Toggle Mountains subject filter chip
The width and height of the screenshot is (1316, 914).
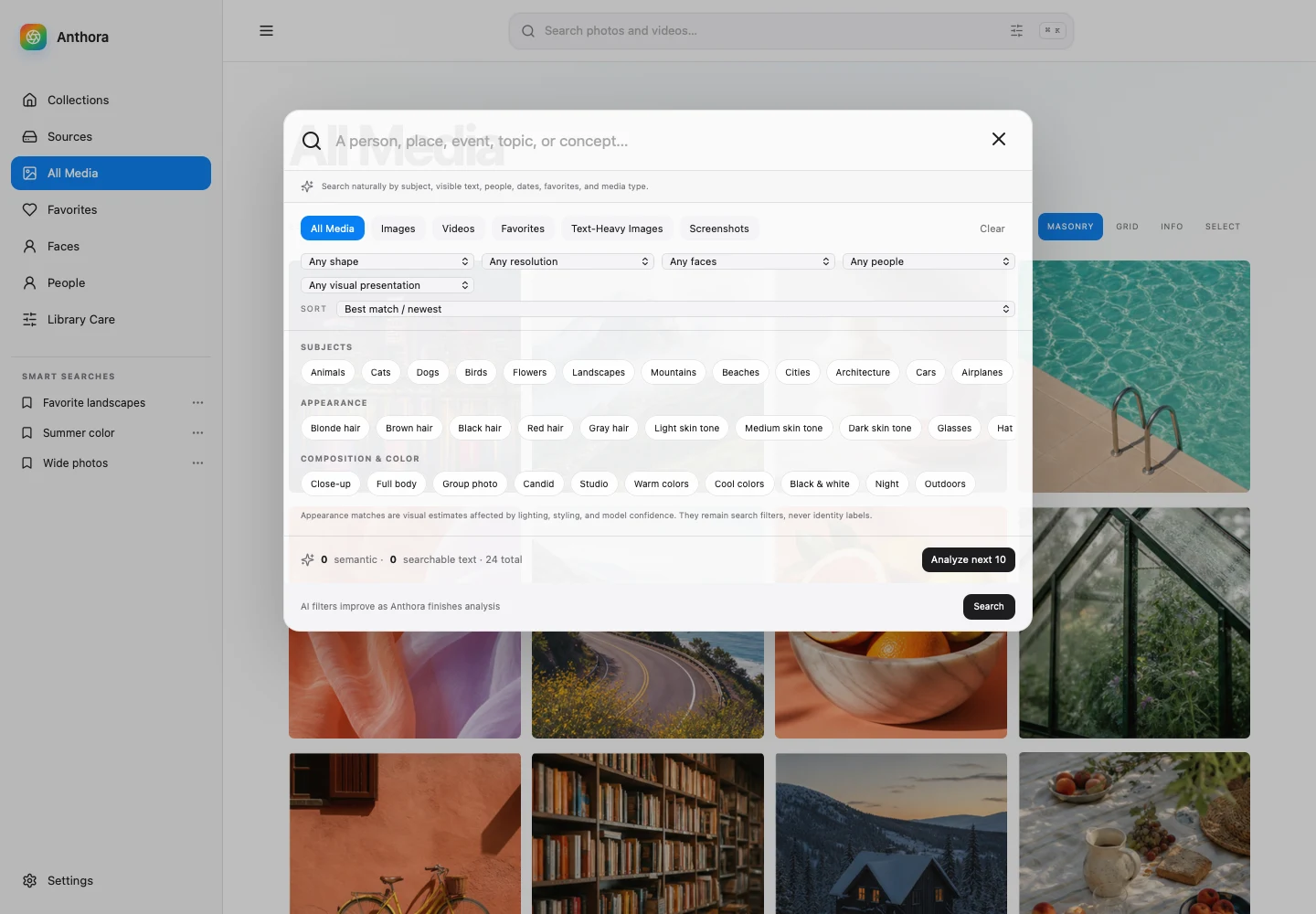point(674,372)
